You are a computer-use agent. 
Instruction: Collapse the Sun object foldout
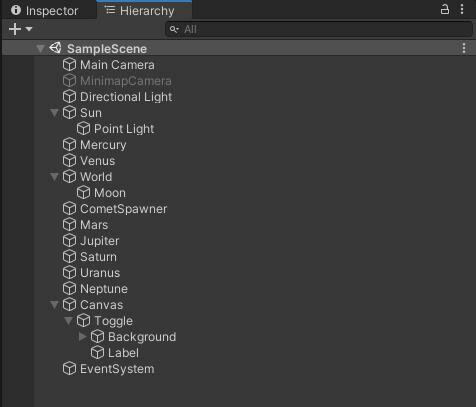pos(54,113)
